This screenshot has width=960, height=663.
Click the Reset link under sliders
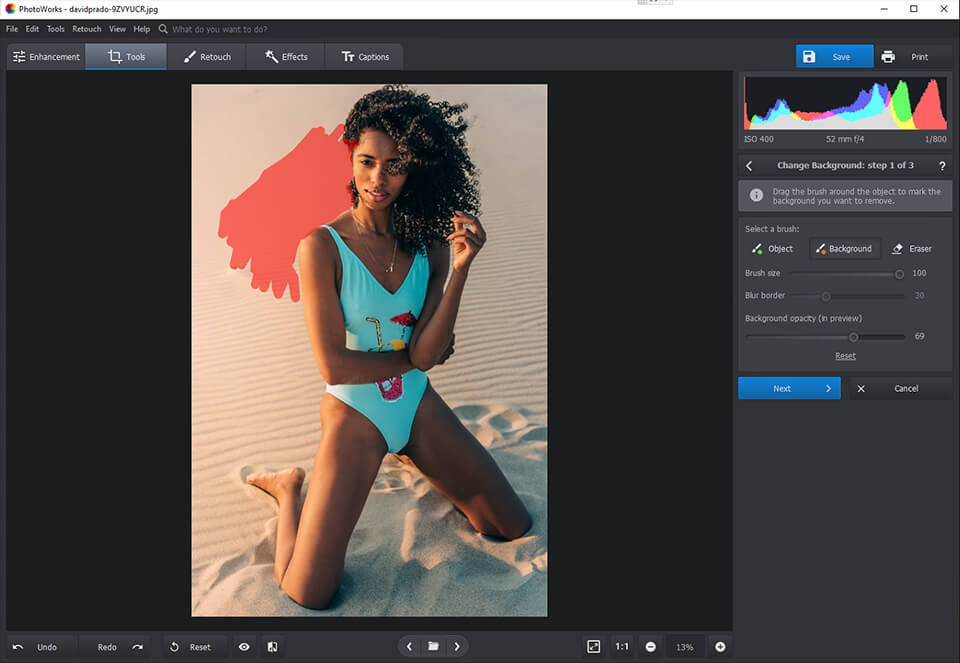(x=845, y=356)
